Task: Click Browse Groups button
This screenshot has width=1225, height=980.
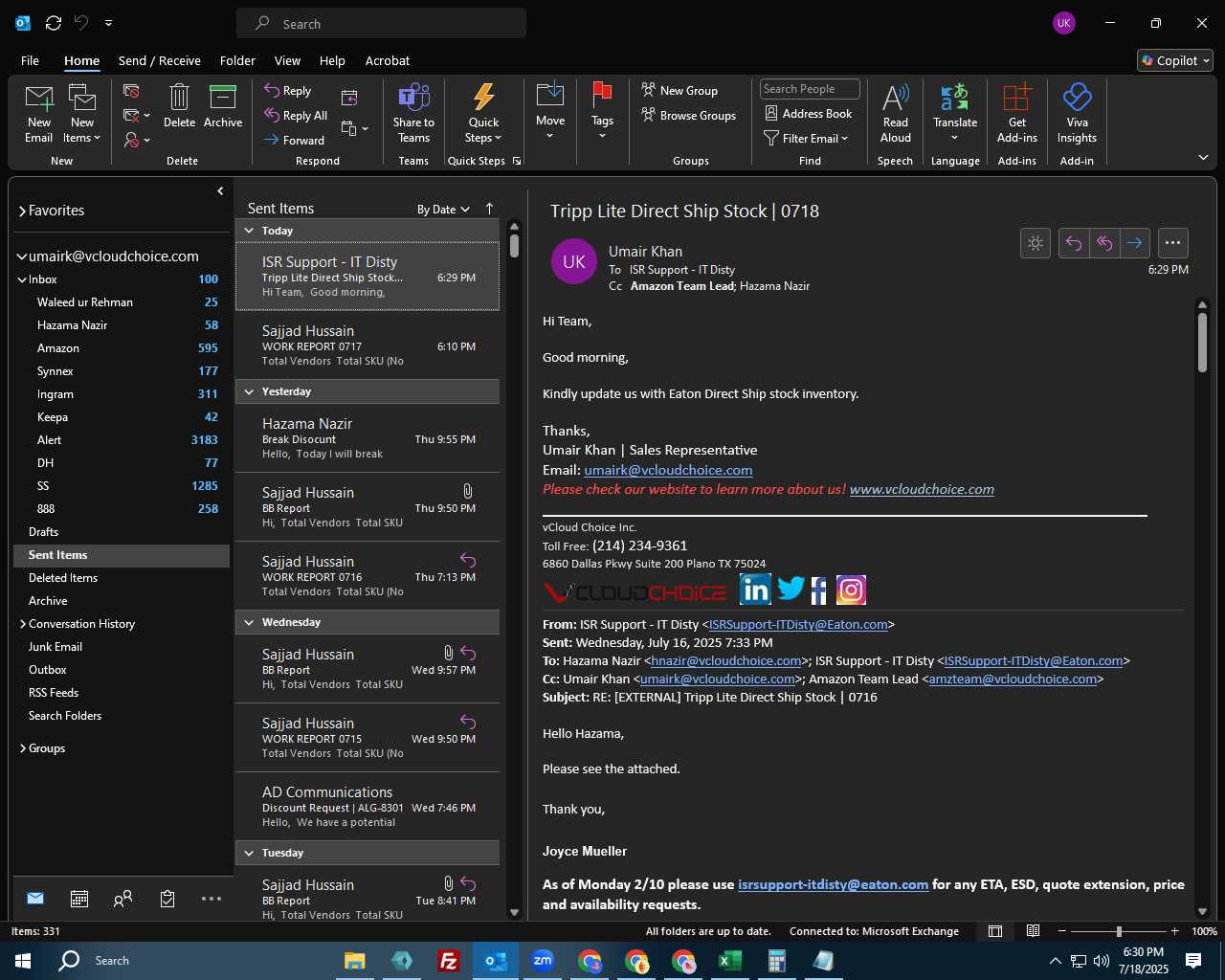Action: (689, 115)
